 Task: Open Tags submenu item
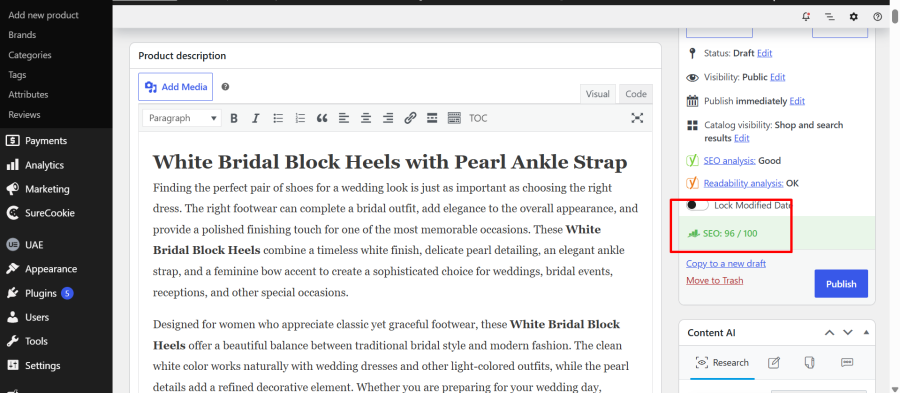coord(17,75)
